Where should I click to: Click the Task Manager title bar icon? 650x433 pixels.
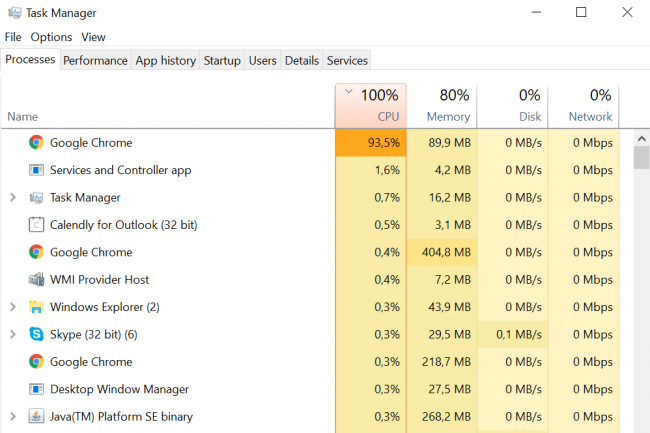tap(15, 13)
